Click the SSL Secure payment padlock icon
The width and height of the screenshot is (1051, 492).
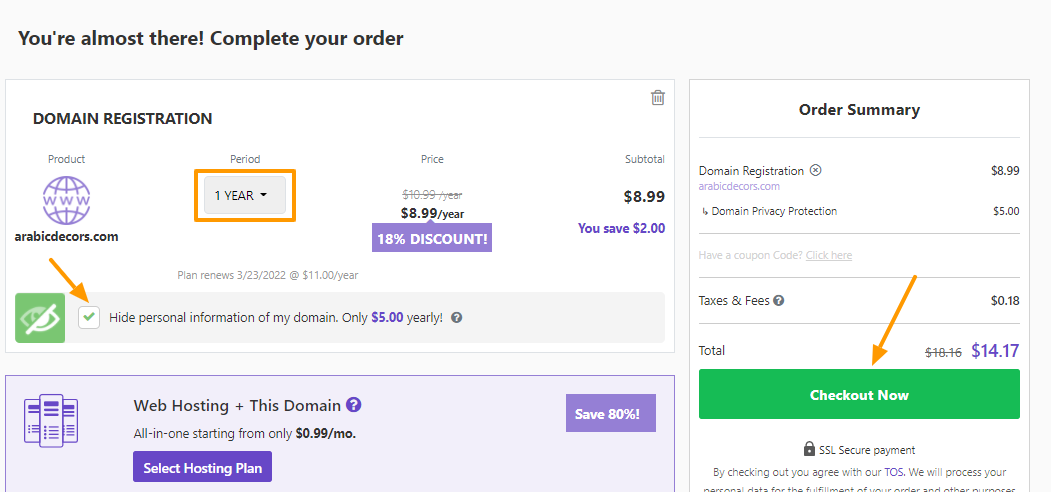[809, 449]
